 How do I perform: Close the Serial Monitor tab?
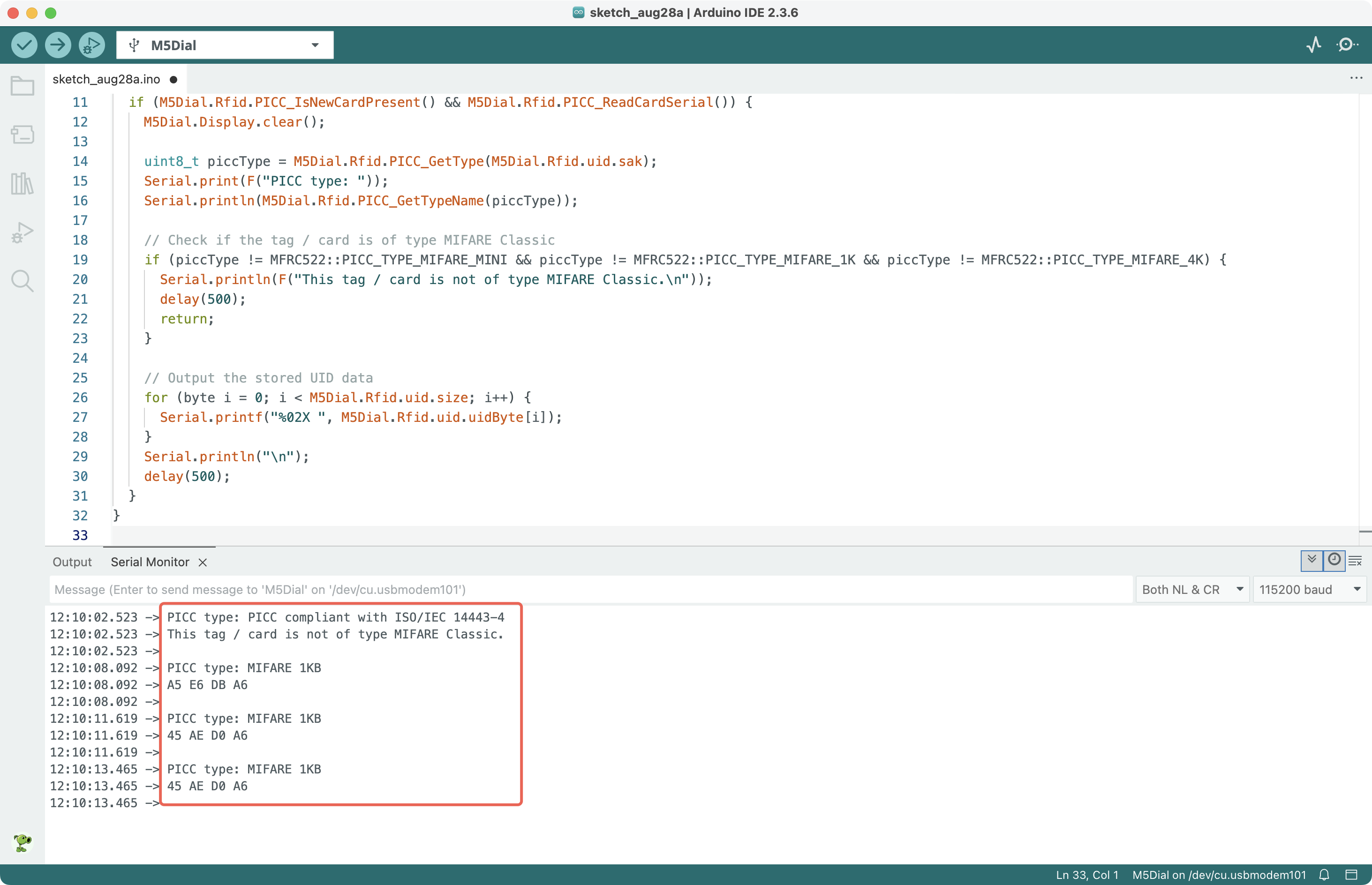(x=203, y=562)
